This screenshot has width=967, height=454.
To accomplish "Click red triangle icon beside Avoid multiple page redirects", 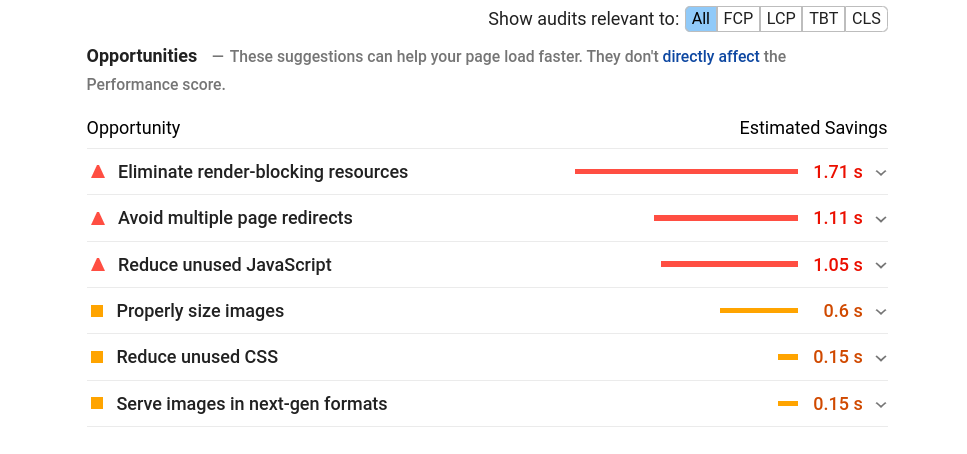I will coord(98,218).
